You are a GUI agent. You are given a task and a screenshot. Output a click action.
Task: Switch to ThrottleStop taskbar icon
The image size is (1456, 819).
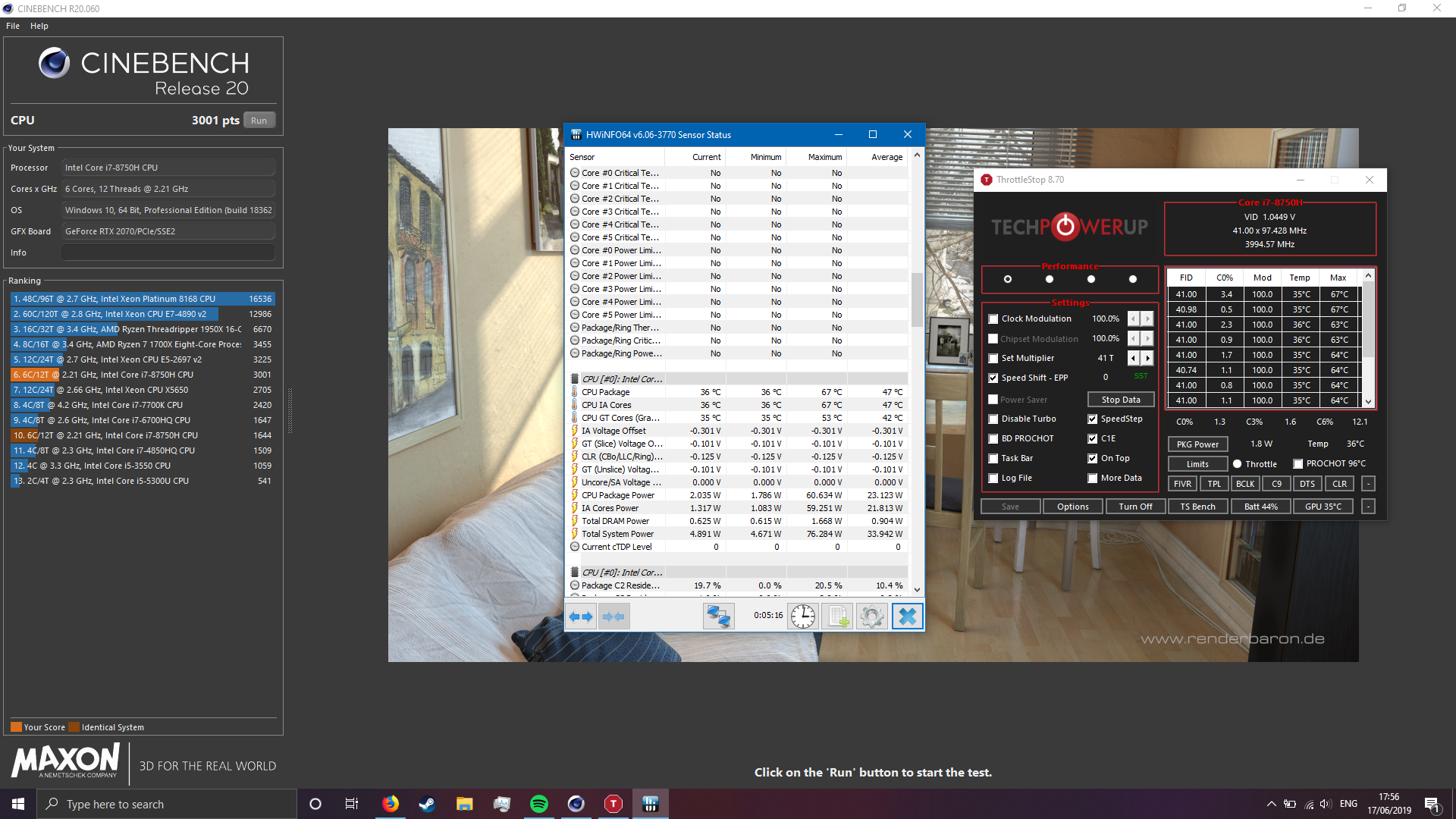(x=613, y=804)
